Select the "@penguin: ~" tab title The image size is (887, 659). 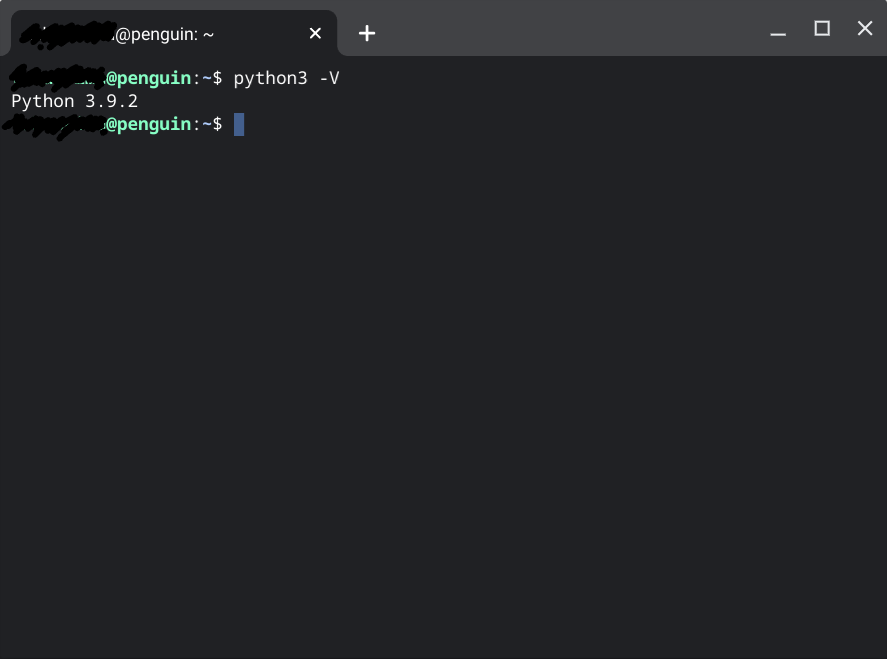(164, 34)
